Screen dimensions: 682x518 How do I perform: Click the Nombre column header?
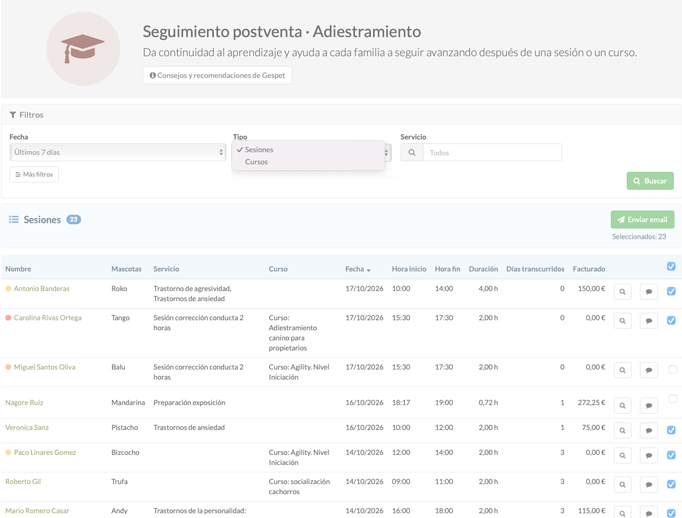tap(18, 269)
